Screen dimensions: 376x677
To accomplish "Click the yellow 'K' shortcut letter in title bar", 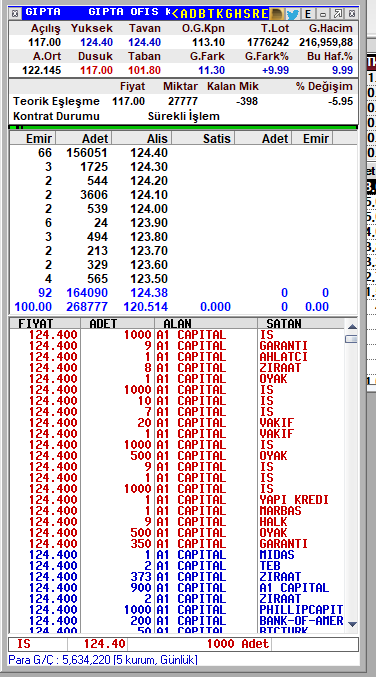I will 220,14.
